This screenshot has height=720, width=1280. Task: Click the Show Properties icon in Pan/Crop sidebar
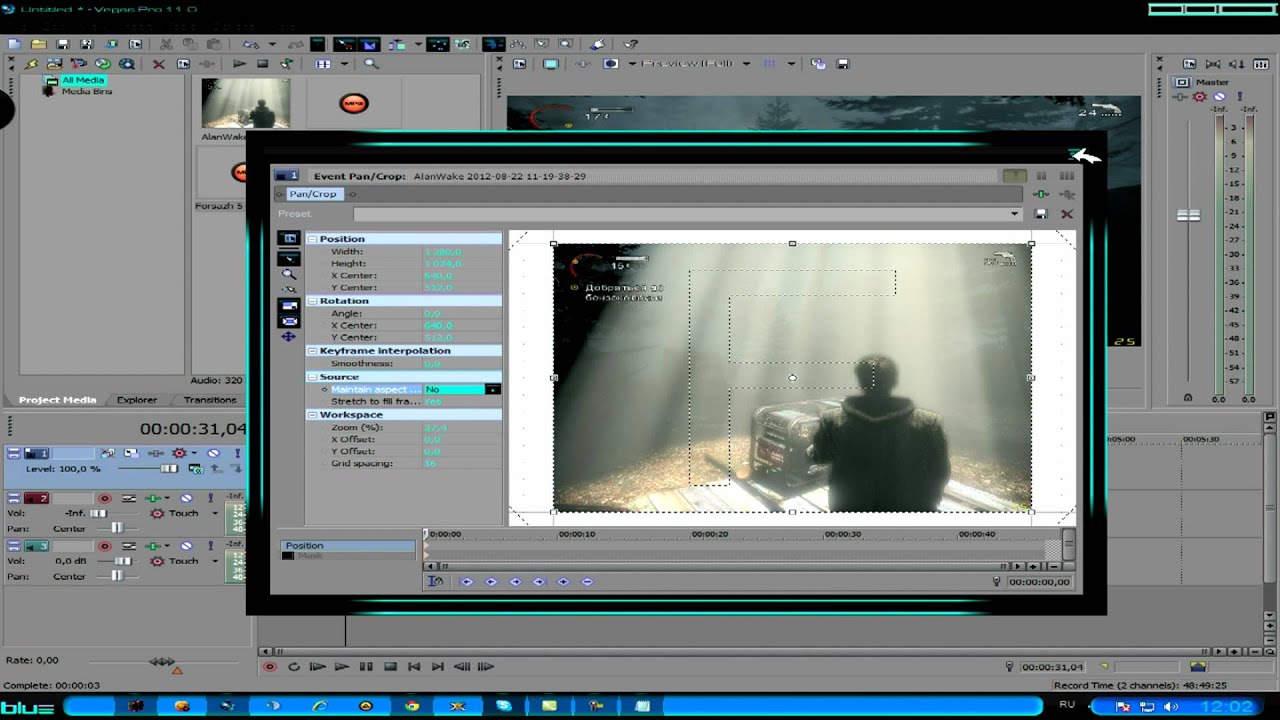coord(289,238)
